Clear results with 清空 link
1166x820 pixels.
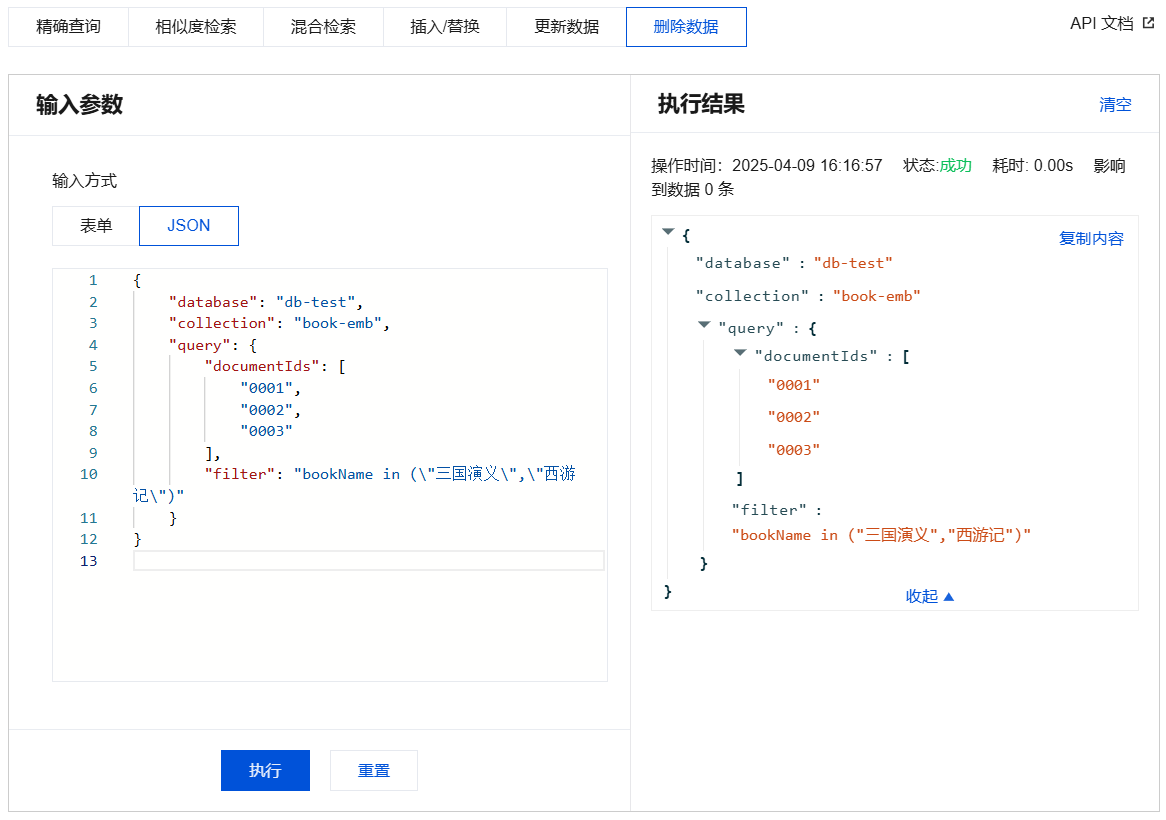tap(1115, 105)
